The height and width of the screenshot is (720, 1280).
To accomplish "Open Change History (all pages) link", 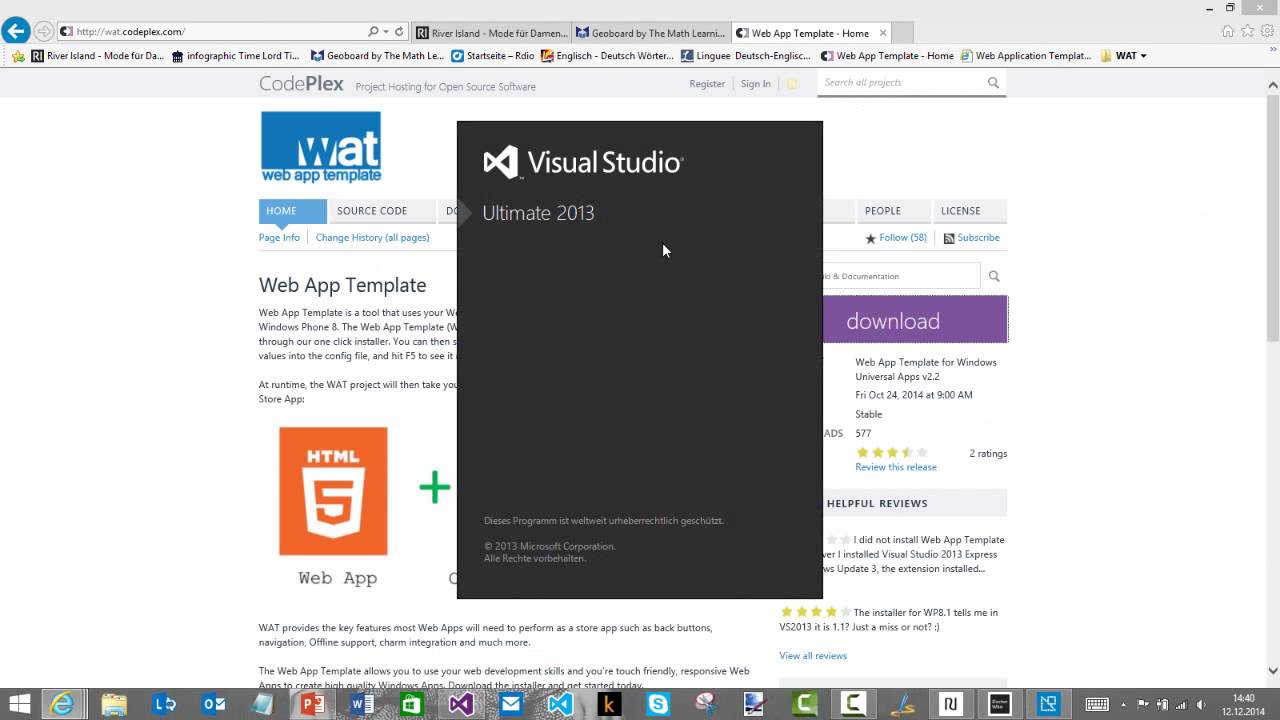I will (x=372, y=238).
